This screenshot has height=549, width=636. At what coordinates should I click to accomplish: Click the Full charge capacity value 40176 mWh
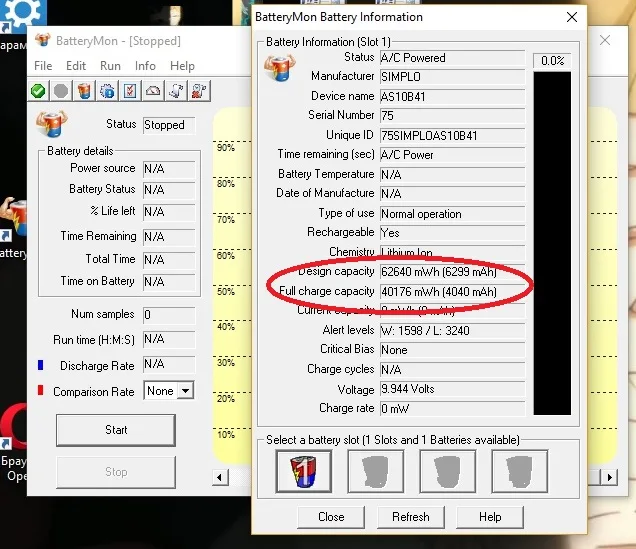(x=452, y=292)
